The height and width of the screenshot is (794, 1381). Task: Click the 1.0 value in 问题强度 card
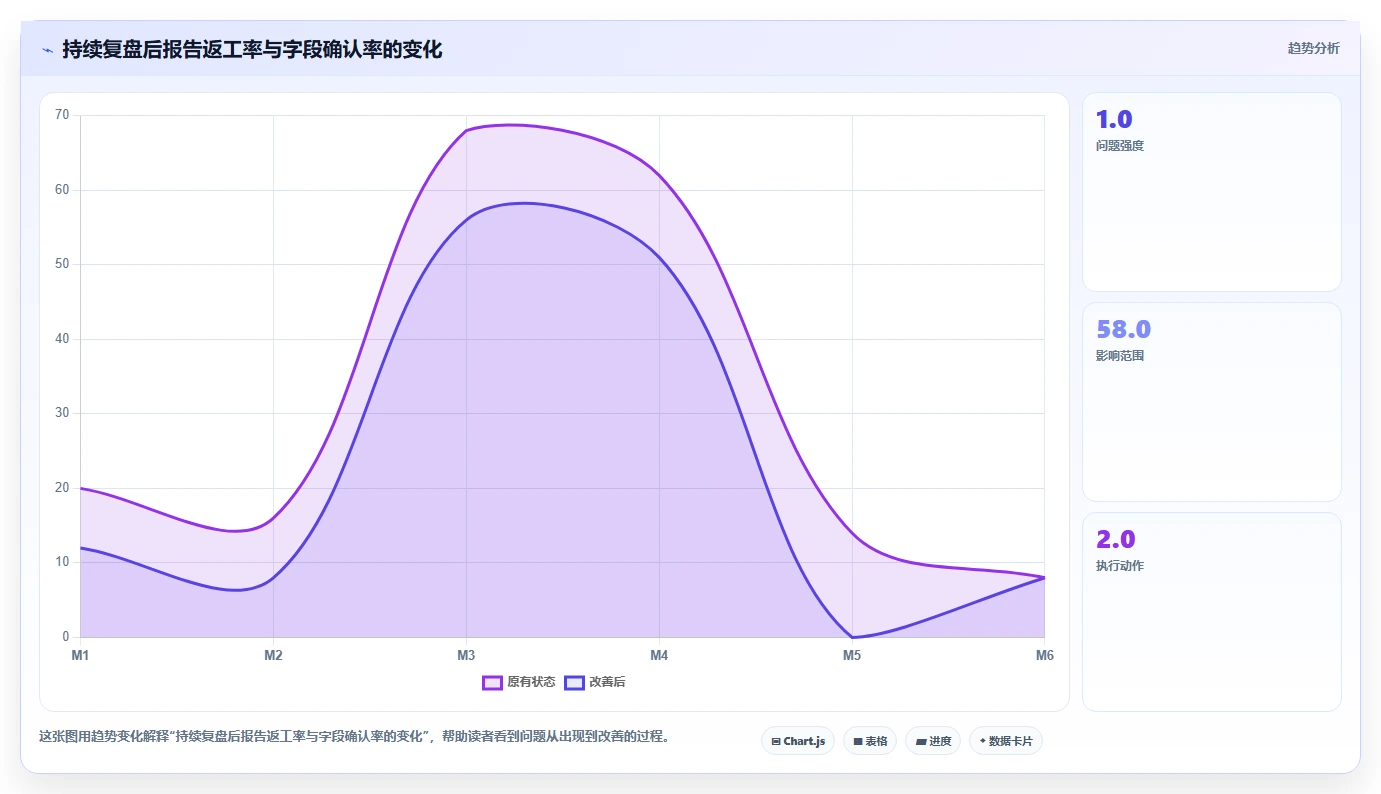(1114, 119)
